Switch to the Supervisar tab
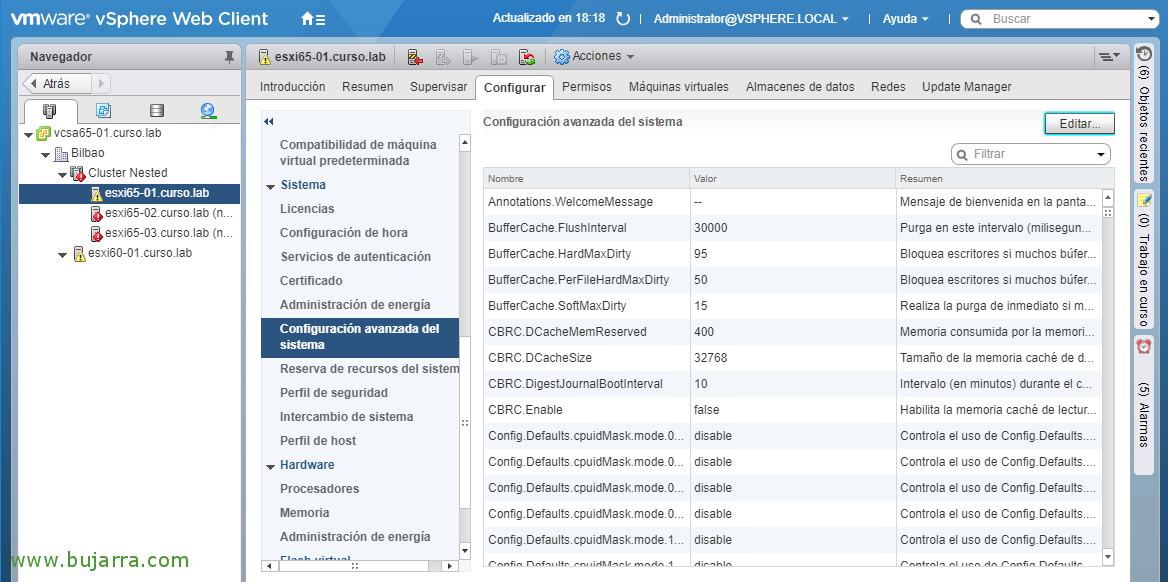Viewport: 1168px width, 582px height. coord(439,87)
